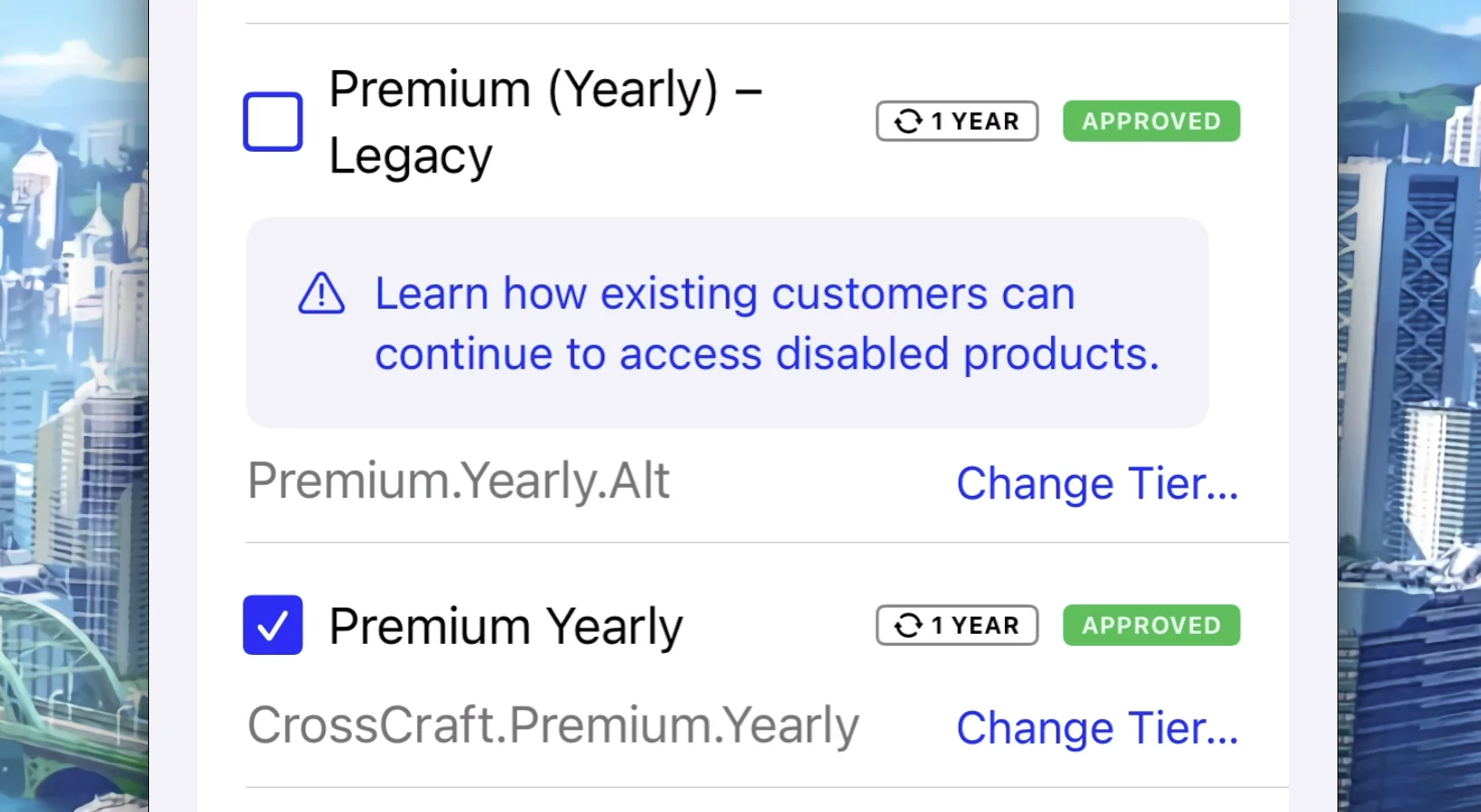Click the 1 YEAR badge for Premium (Yearly) – Legacy
The height and width of the screenshot is (812, 1481).
click(956, 120)
